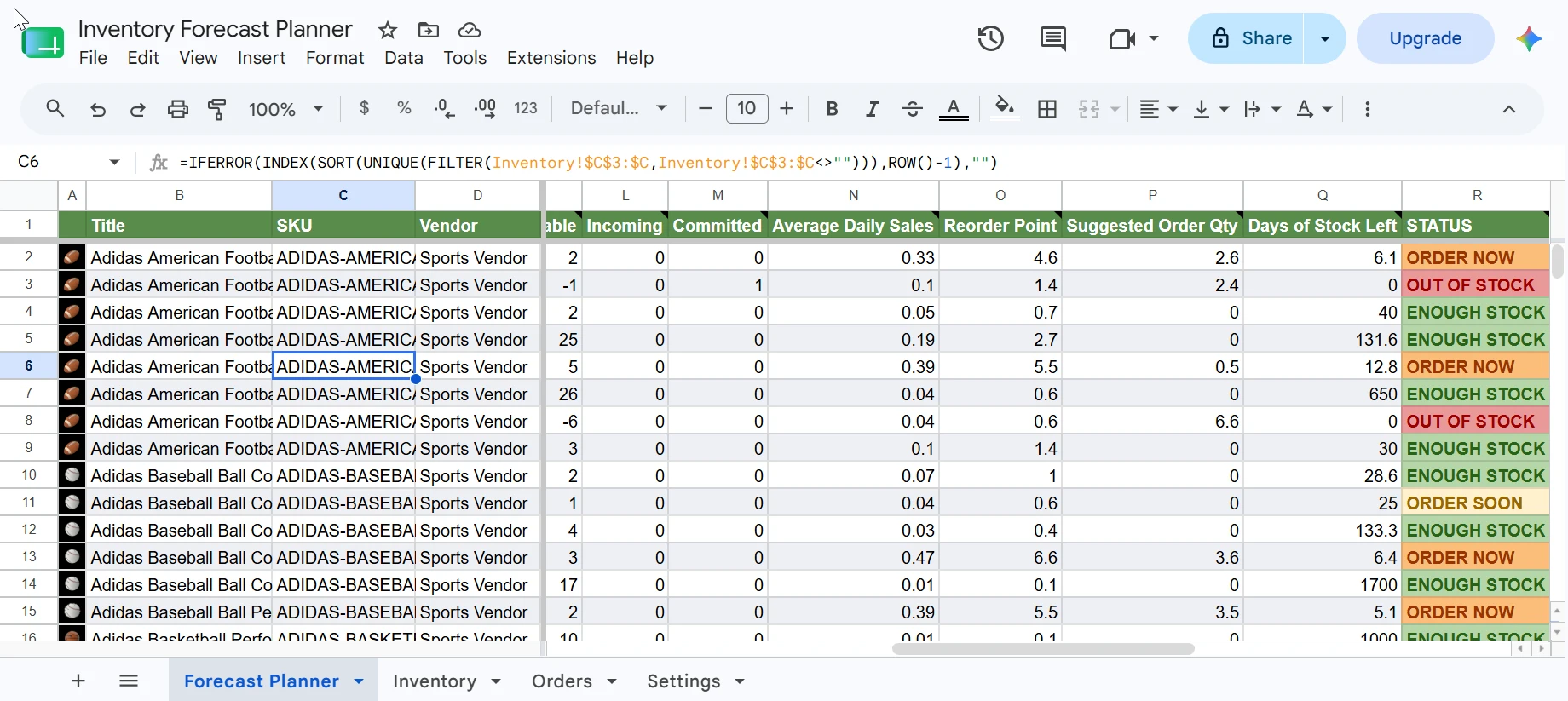Screen dimensions: 1568x701
Task: Undo the last action
Action: pyautogui.click(x=98, y=109)
